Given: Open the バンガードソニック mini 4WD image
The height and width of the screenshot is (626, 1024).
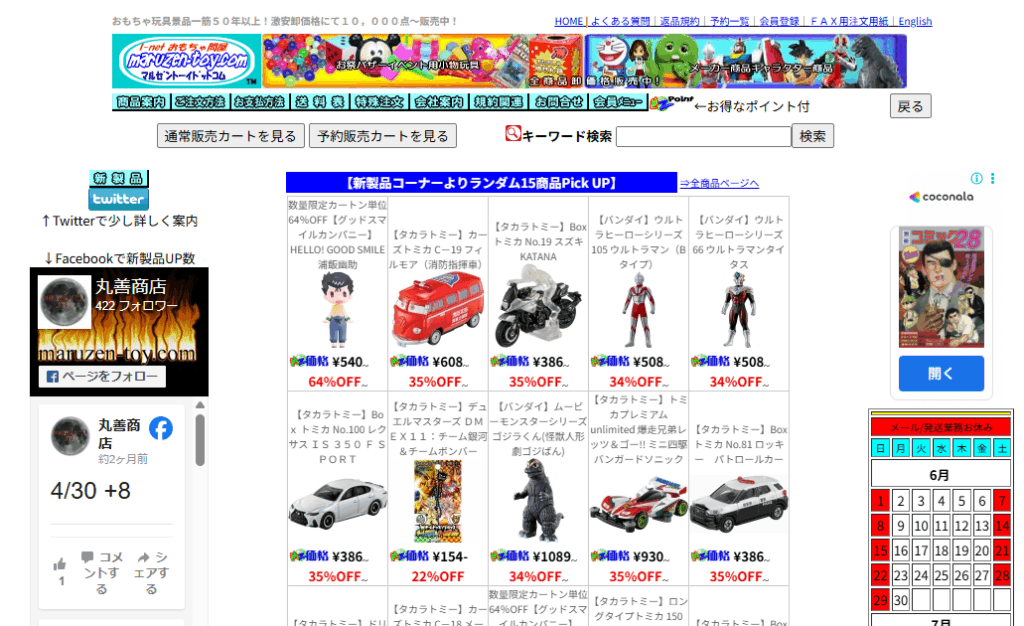Looking at the screenshot, I should coord(639,503).
